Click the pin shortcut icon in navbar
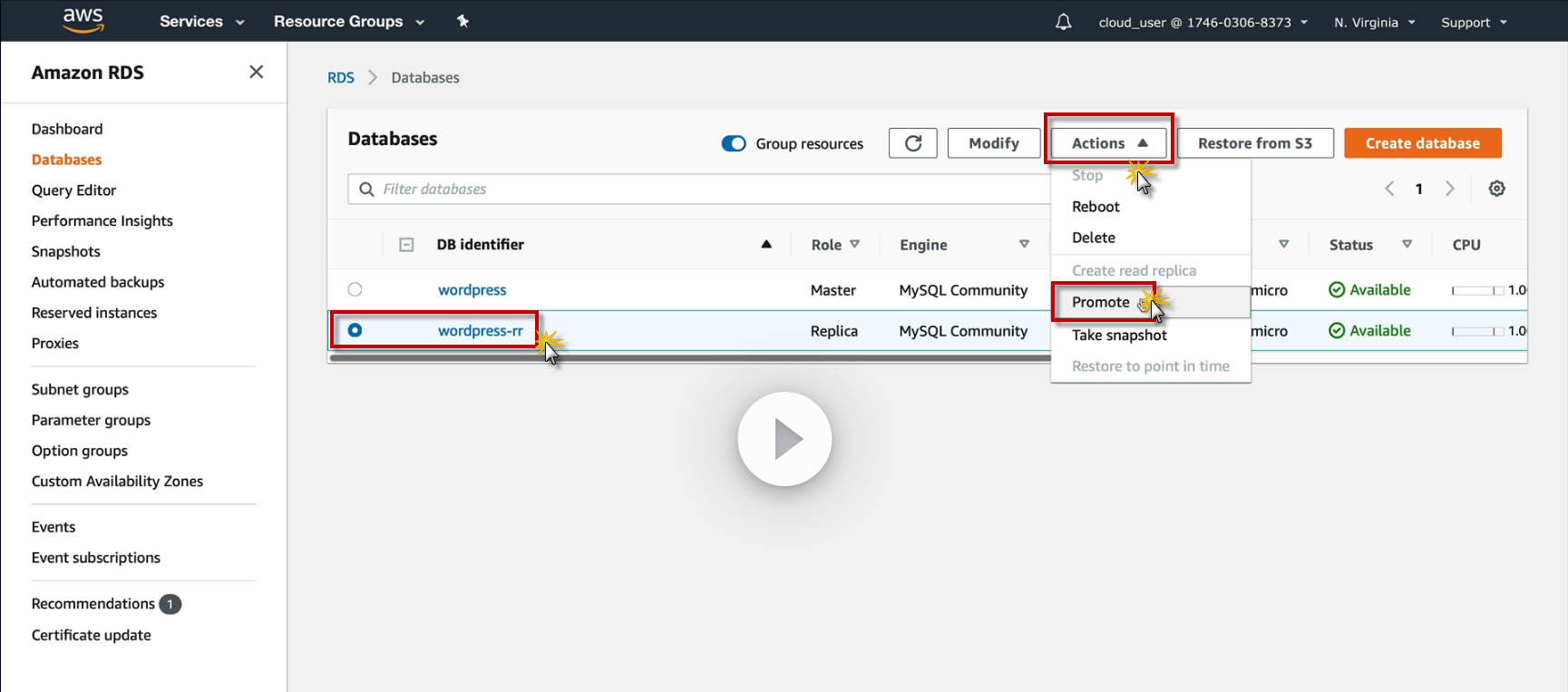Screen dimensions: 1568x692 pos(463,21)
